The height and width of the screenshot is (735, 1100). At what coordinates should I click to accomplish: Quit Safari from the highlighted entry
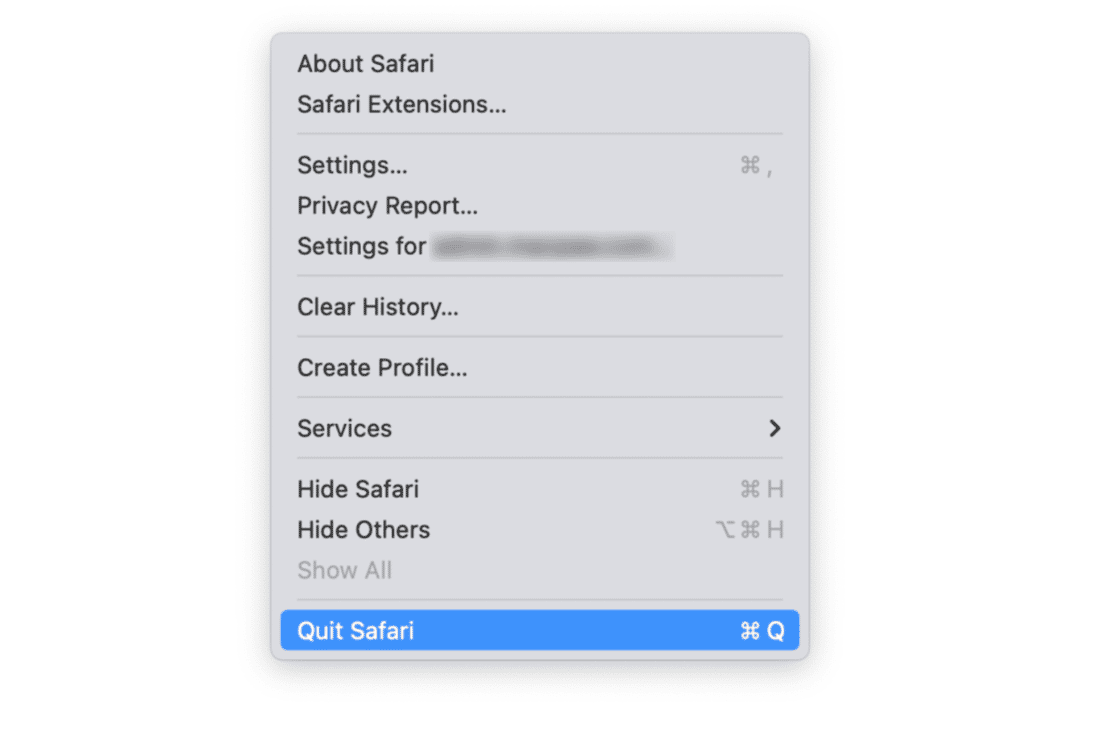click(355, 631)
